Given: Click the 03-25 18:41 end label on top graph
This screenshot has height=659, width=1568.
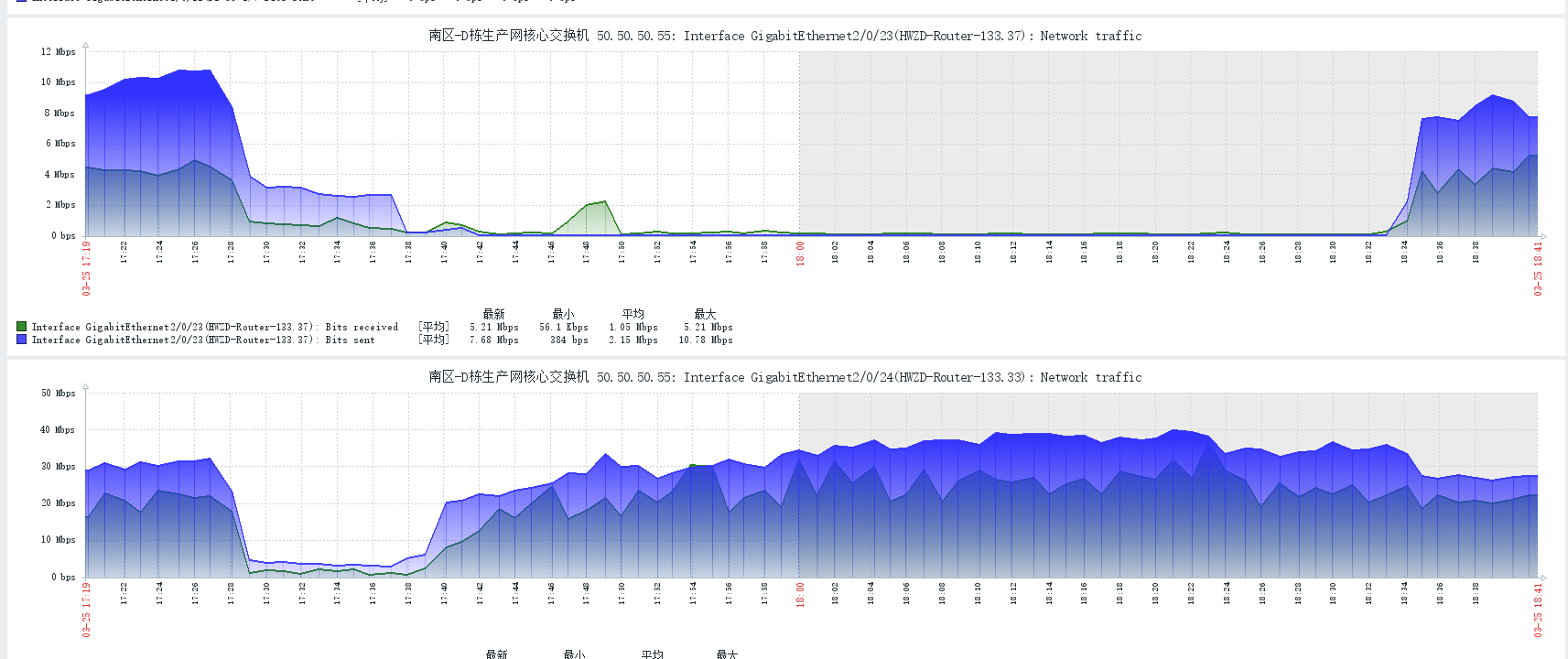Looking at the screenshot, I should coord(1538,268).
